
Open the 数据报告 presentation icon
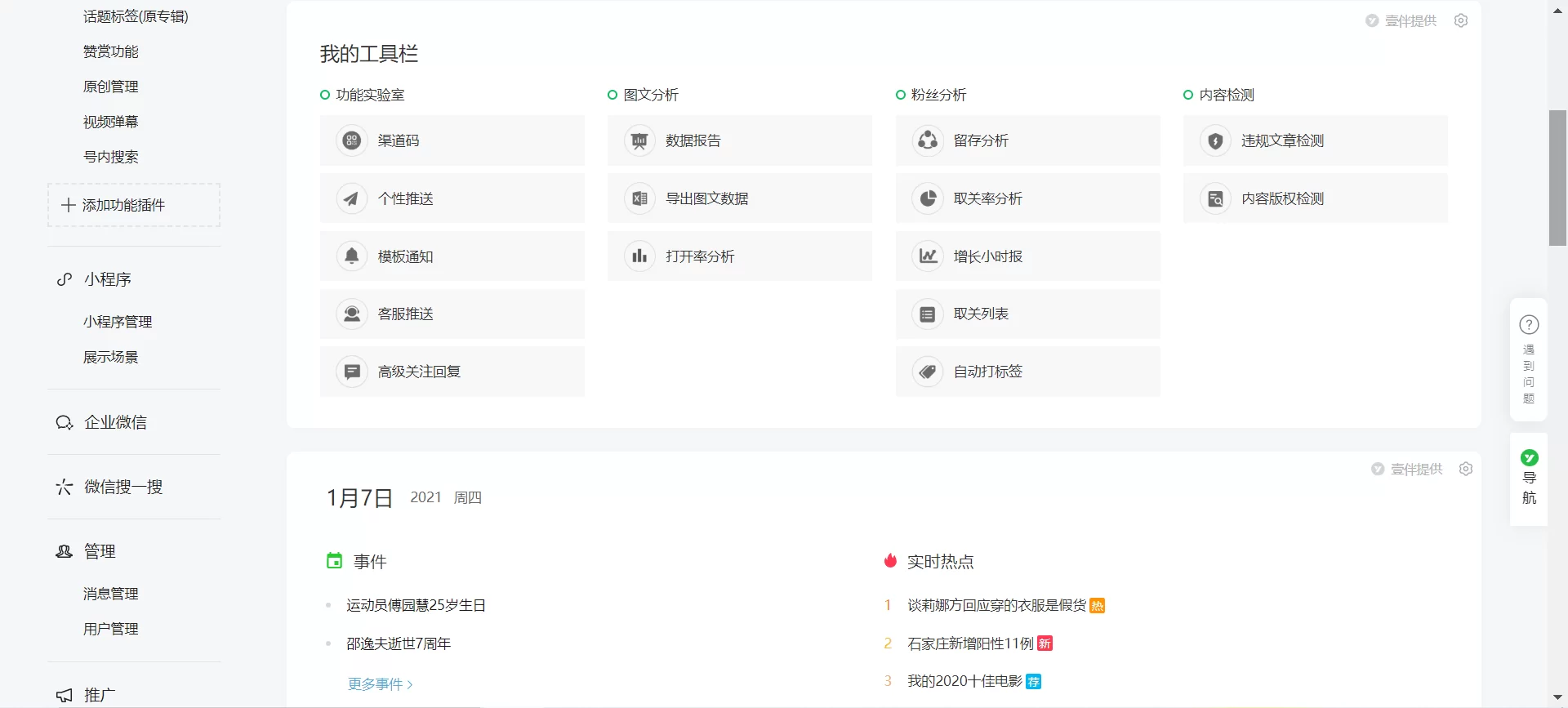[x=639, y=140]
